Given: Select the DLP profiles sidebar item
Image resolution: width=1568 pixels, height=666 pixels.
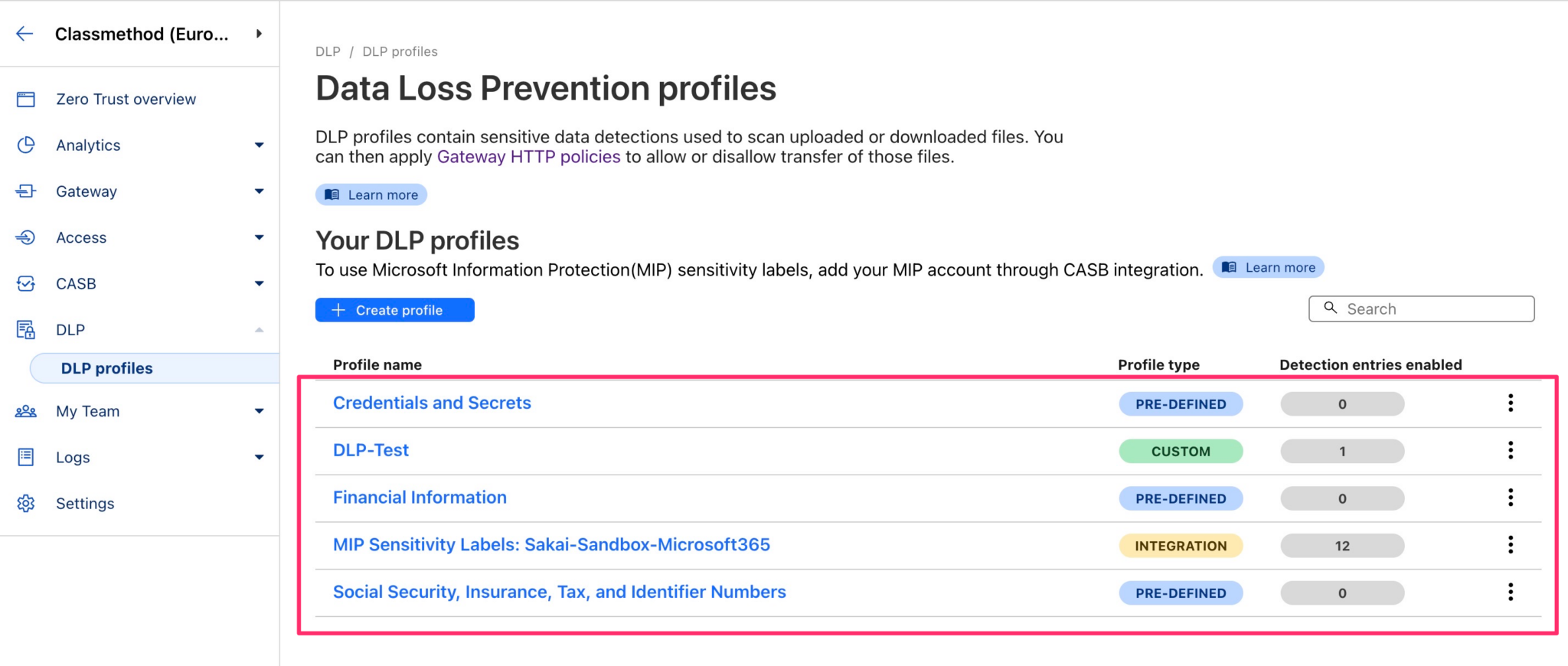Looking at the screenshot, I should click(x=106, y=367).
